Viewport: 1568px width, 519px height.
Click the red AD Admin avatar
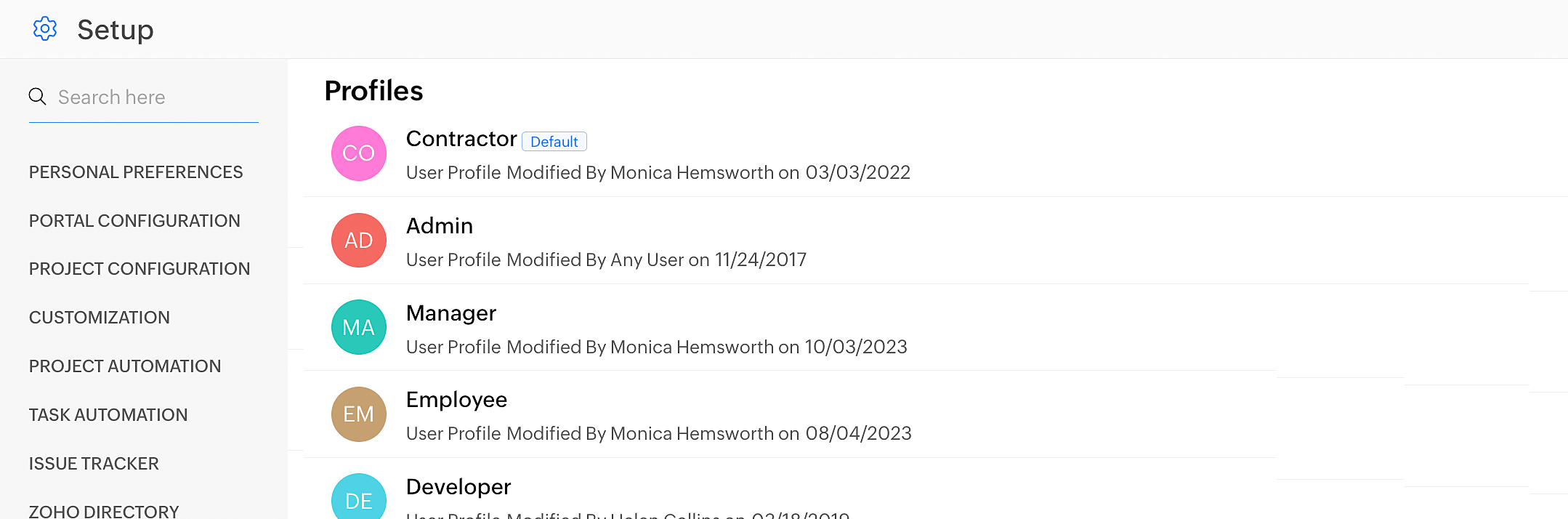(x=359, y=241)
